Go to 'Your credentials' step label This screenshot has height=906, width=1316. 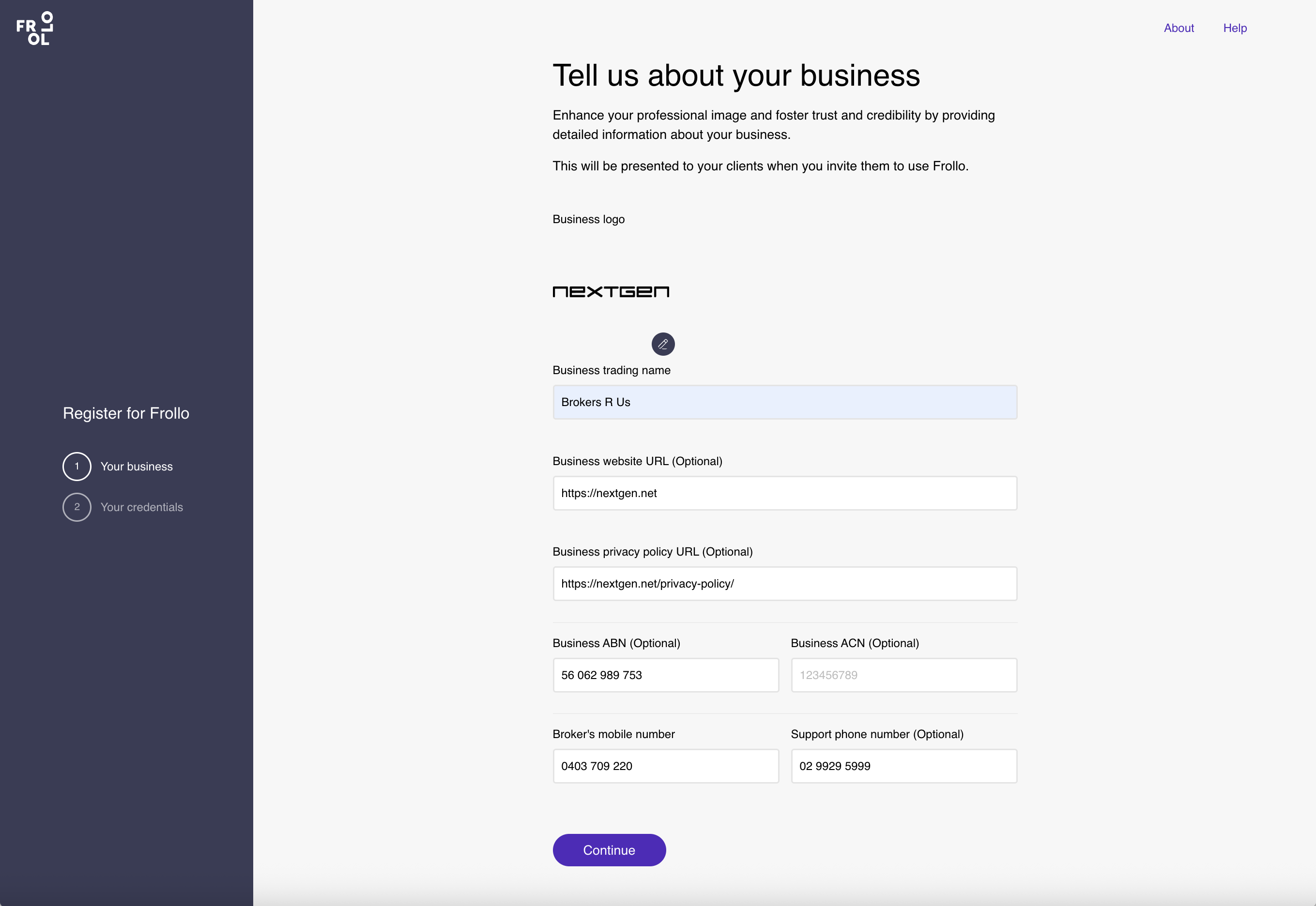click(141, 507)
